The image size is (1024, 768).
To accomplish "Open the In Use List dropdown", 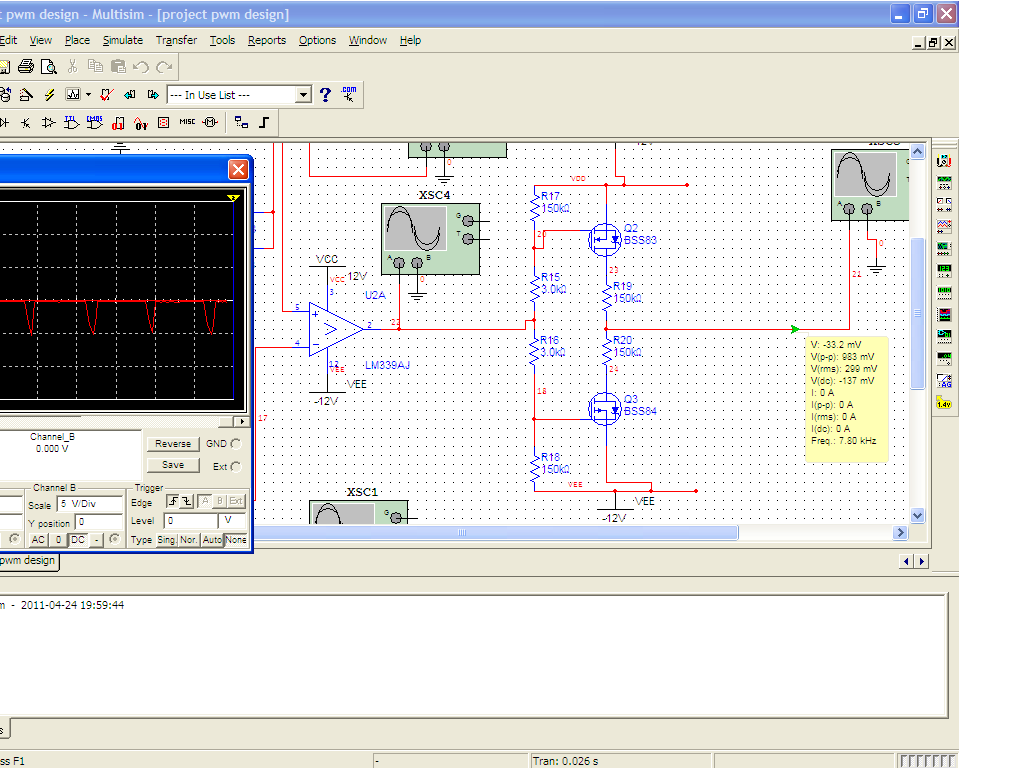I will click(303, 95).
